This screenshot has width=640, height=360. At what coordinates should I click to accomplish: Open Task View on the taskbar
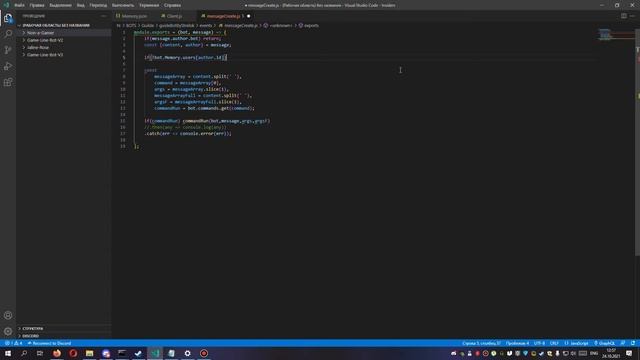pyautogui.click(x=40, y=353)
